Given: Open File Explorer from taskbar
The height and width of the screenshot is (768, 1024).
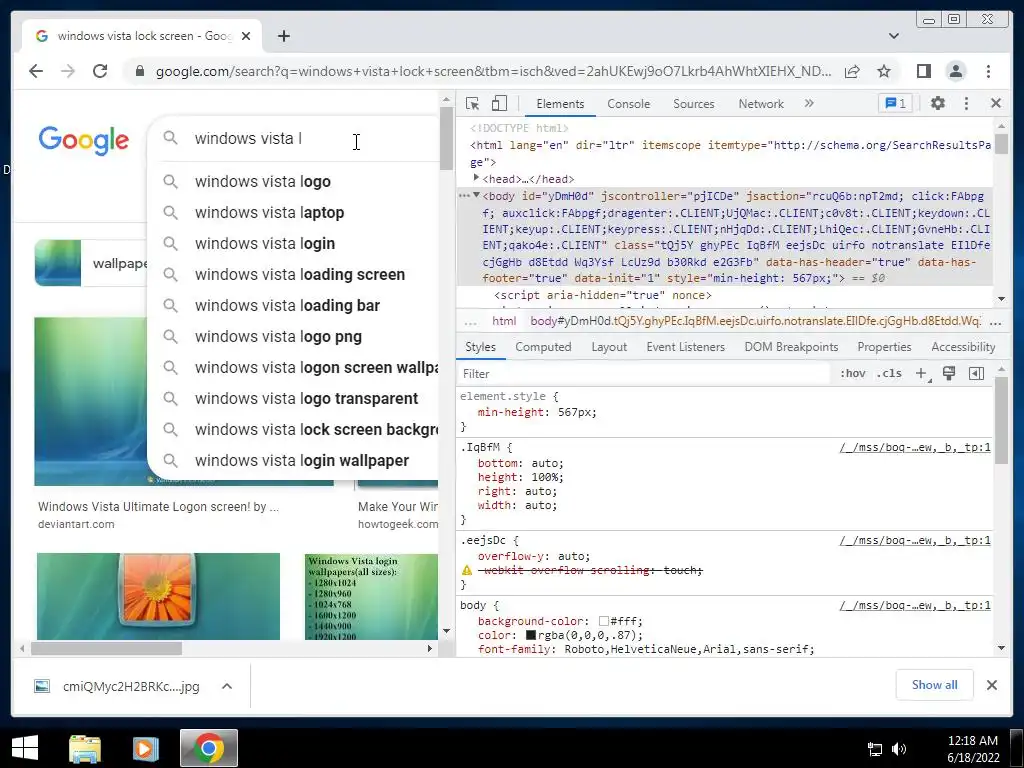Looking at the screenshot, I should (85, 748).
